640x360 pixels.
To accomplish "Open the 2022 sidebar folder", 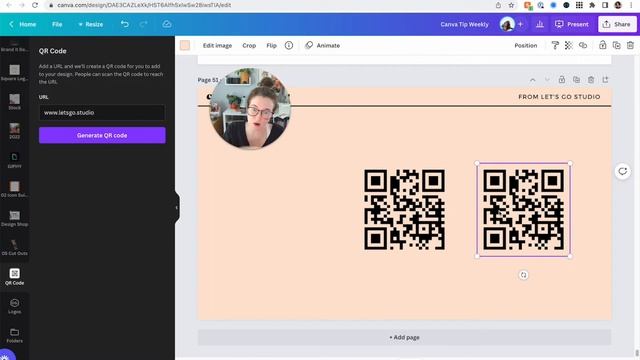I will click(x=14, y=131).
